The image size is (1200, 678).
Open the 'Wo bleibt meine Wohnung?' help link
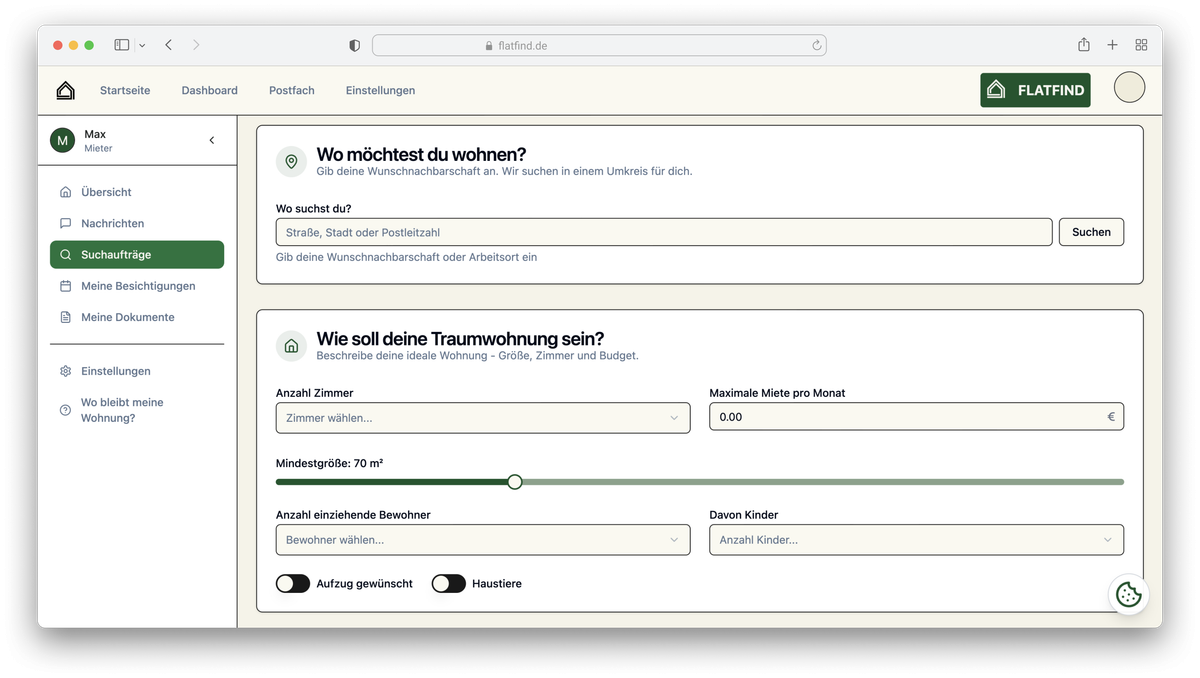(122, 410)
